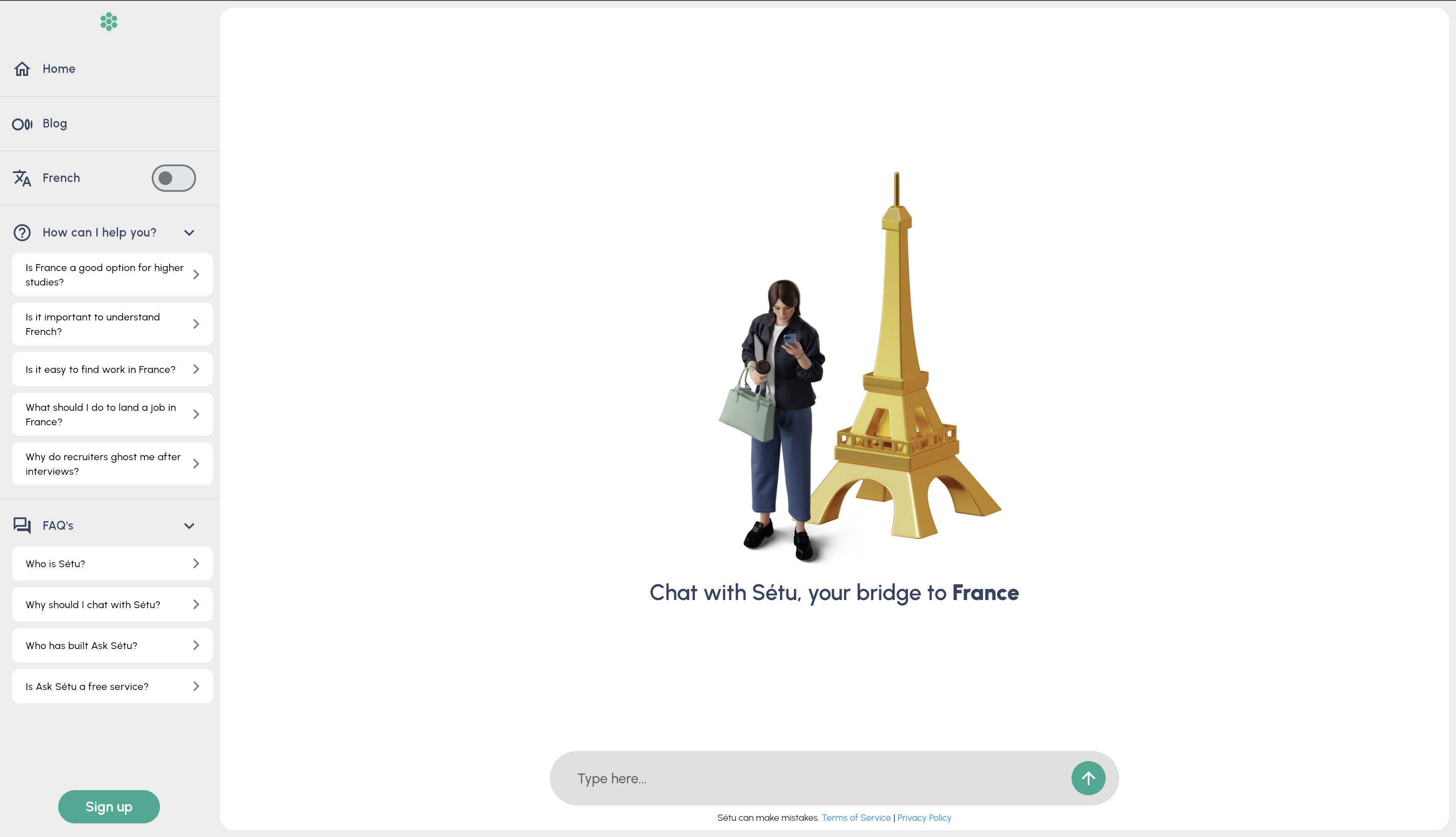Screen dimensions: 1456x837
Task: Open the Home menu item
Action: click(59, 69)
